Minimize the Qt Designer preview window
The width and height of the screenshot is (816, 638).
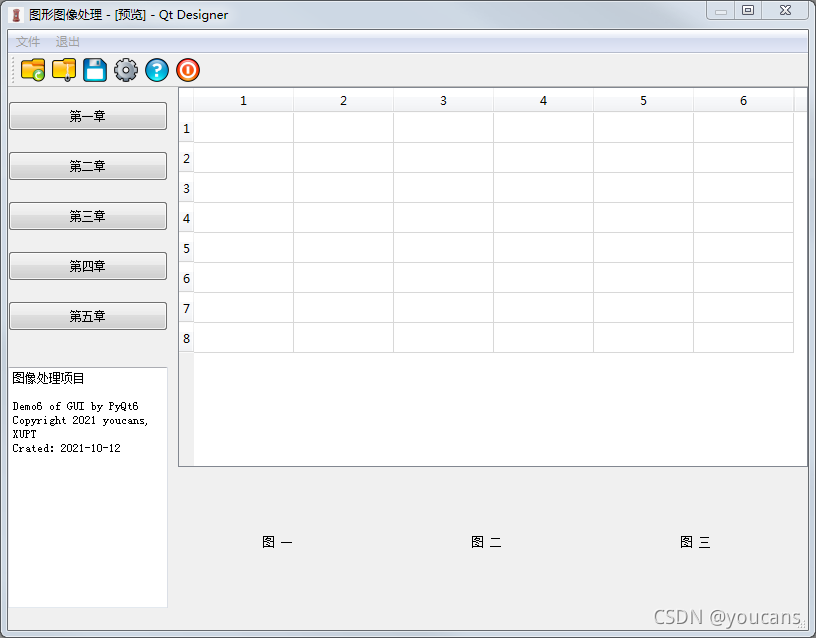click(x=721, y=11)
